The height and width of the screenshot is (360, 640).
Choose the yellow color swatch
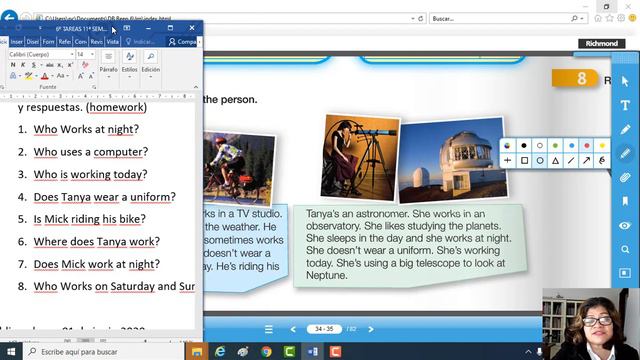point(602,146)
